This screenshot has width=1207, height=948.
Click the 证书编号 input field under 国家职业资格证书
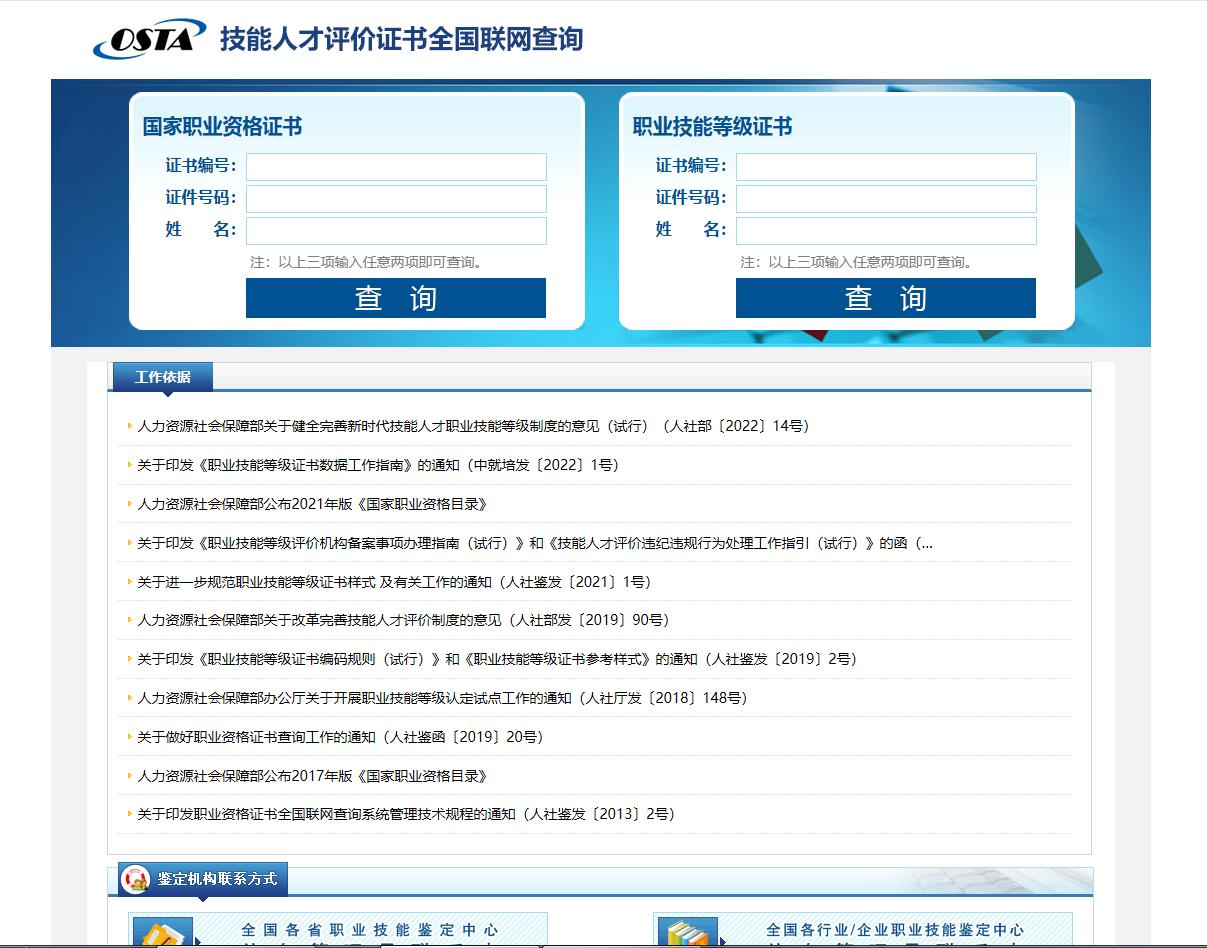click(x=396, y=167)
